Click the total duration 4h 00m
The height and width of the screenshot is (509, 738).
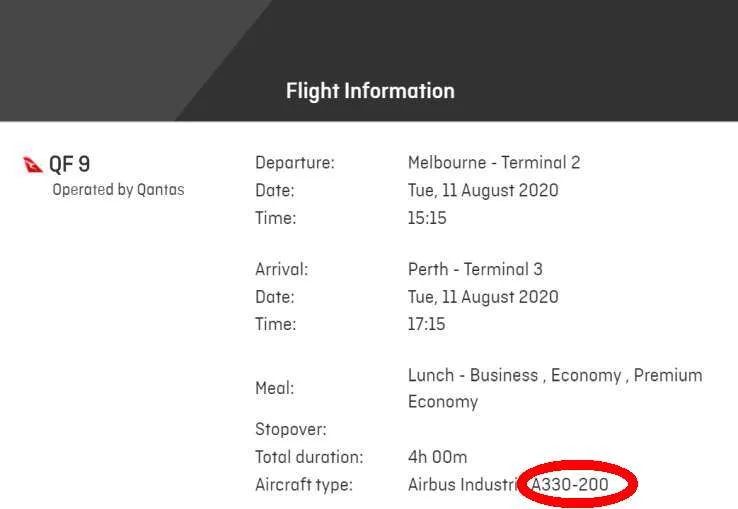(x=437, y=457)
